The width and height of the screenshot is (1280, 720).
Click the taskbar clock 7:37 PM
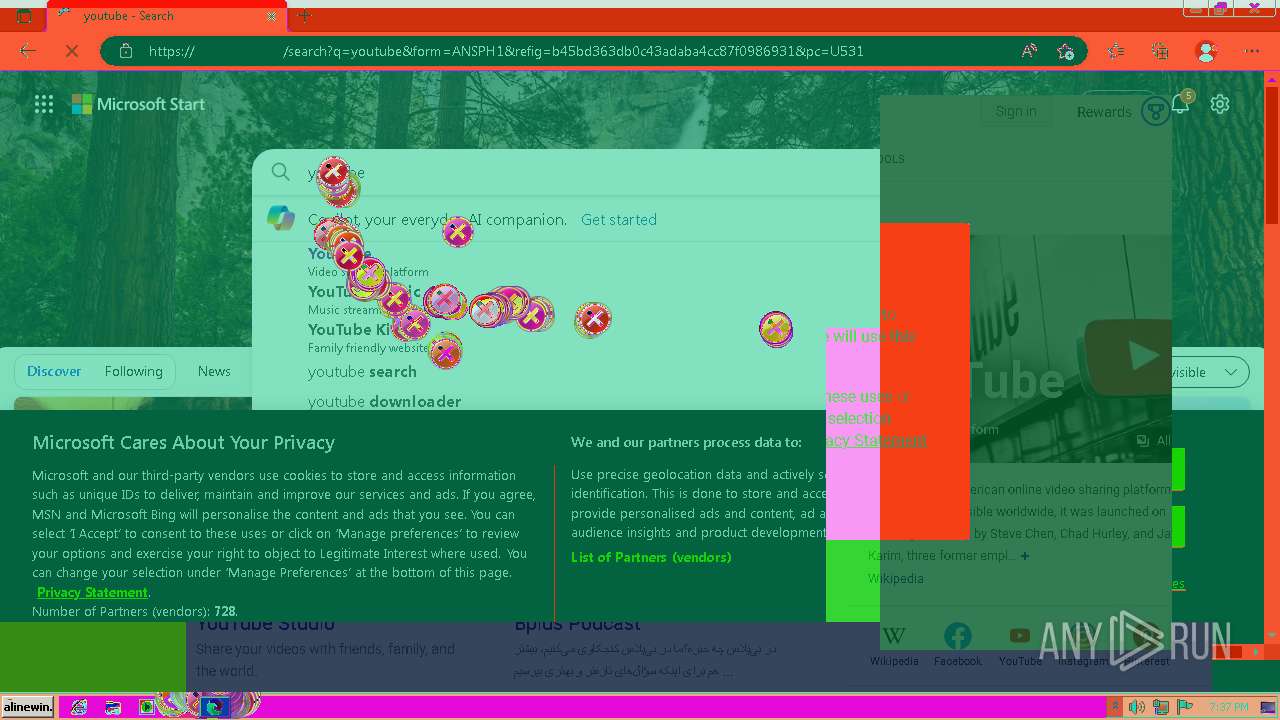pyautogui.click(x=1229, y=707)
